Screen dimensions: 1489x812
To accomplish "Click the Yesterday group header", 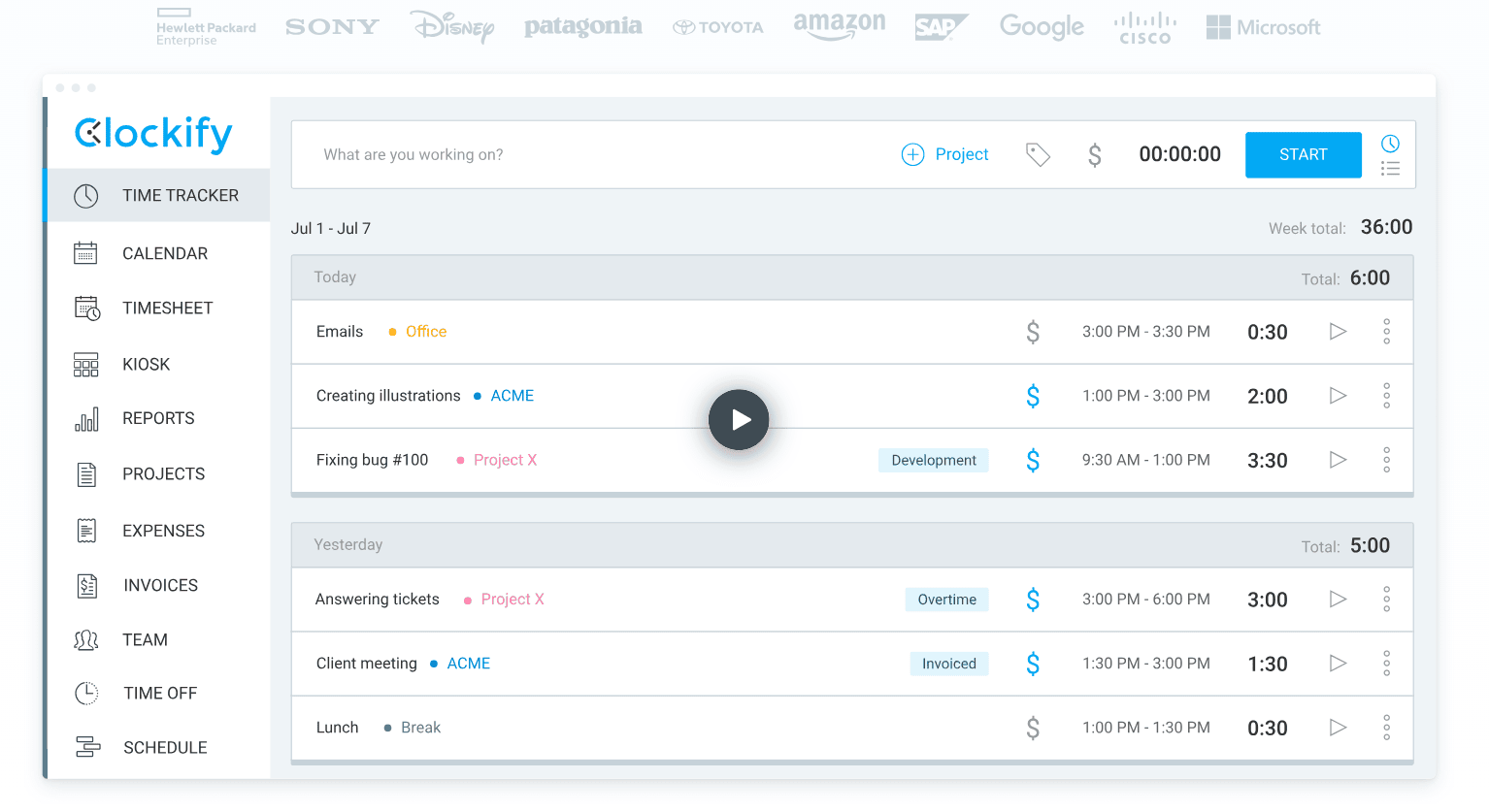I will click(x=852, y=545).
